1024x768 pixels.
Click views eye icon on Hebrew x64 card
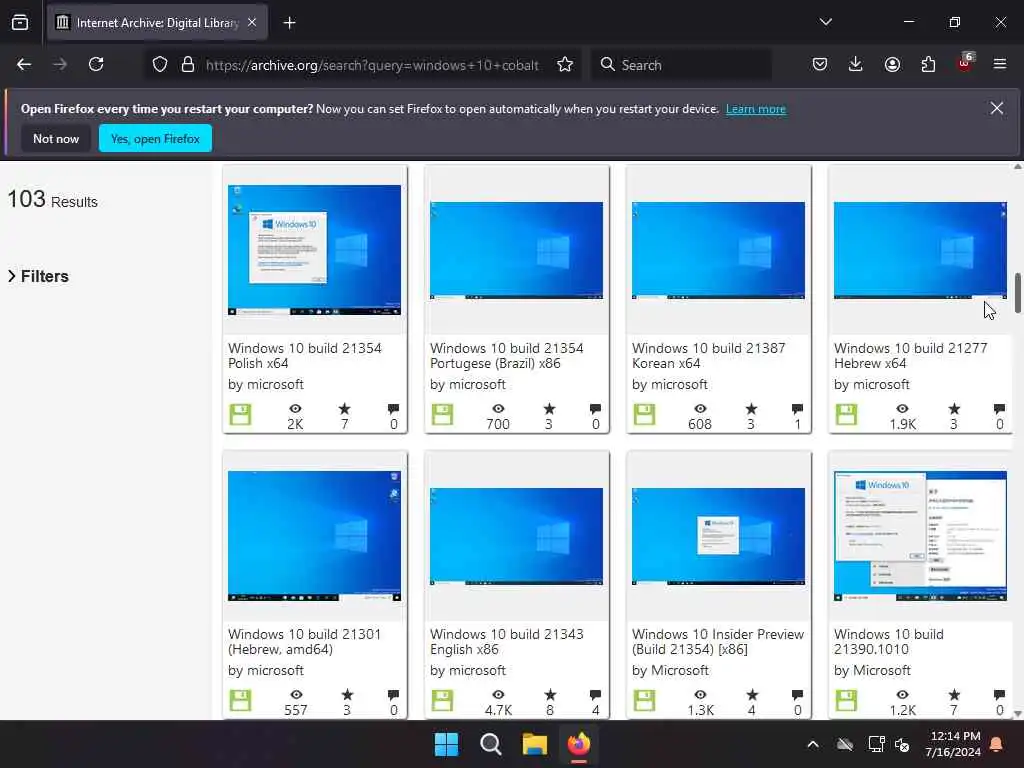point(903,409)
